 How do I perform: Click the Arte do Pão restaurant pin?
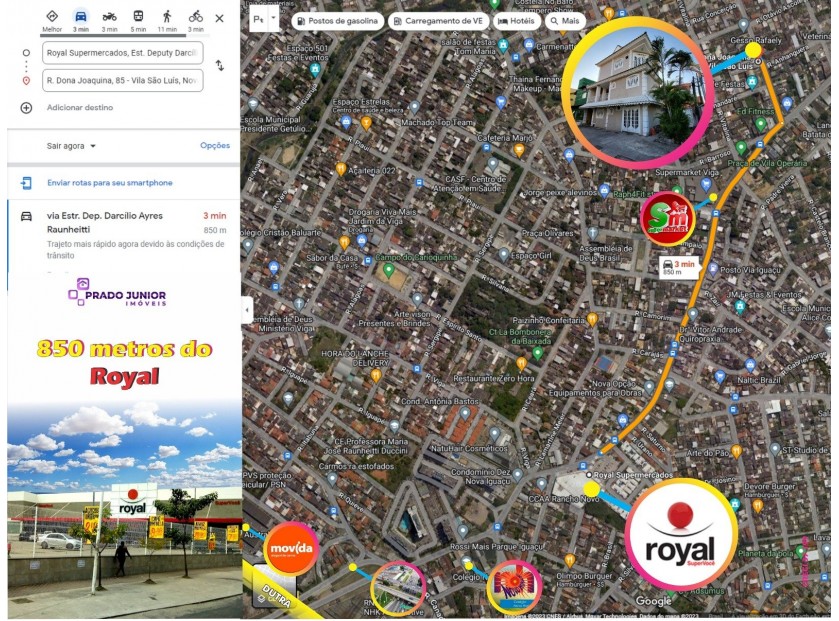(x=737, y=451)
